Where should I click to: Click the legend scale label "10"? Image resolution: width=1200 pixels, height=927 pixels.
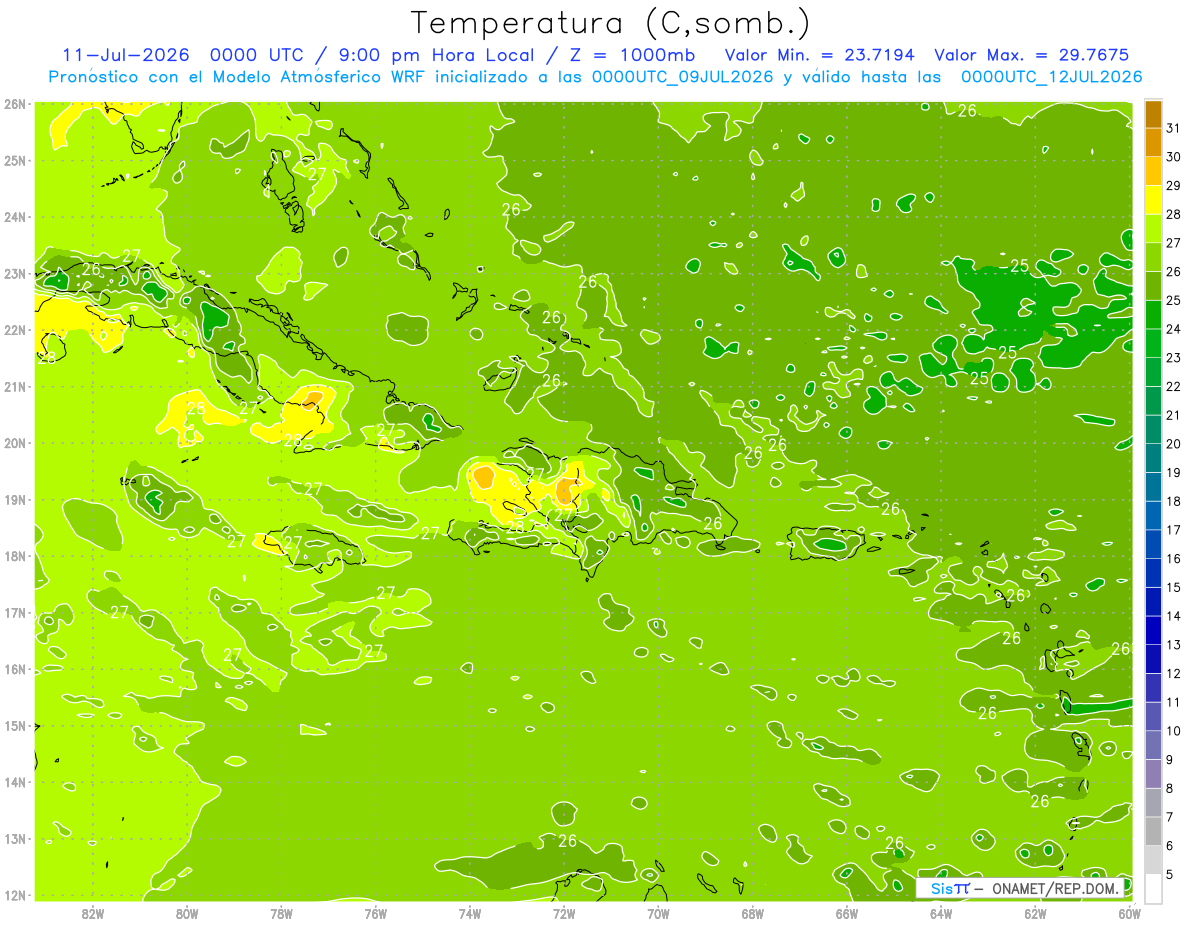pos(1173,731)
